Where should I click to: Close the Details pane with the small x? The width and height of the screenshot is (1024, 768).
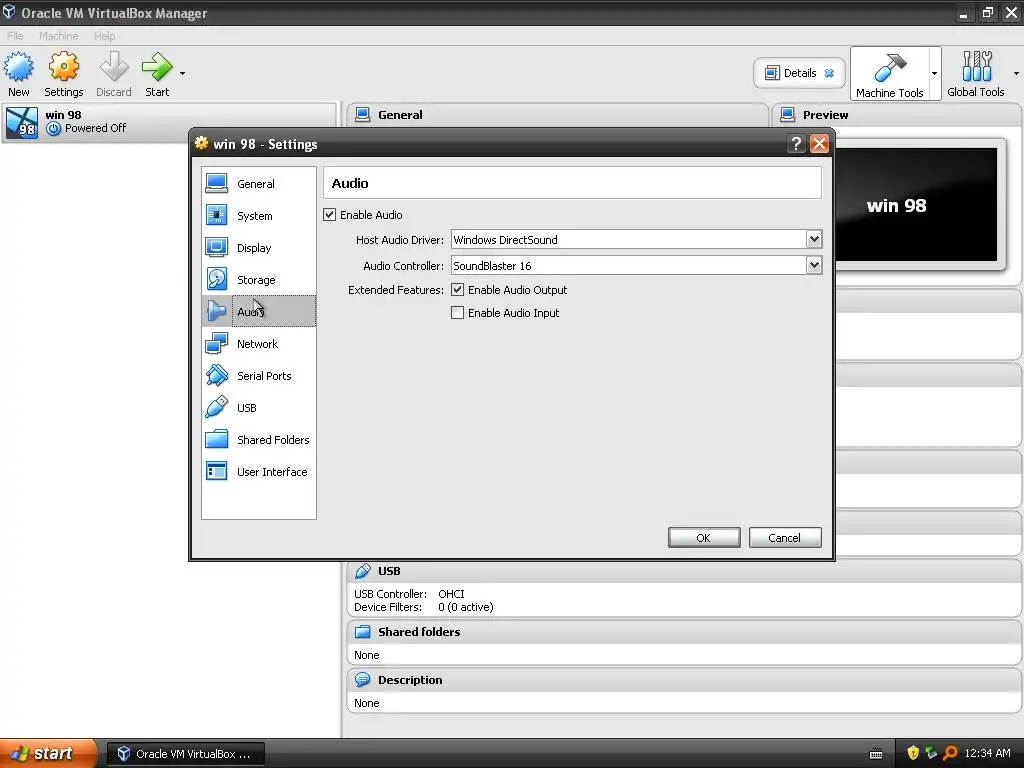pyautogui.click(x=829, y=73)
